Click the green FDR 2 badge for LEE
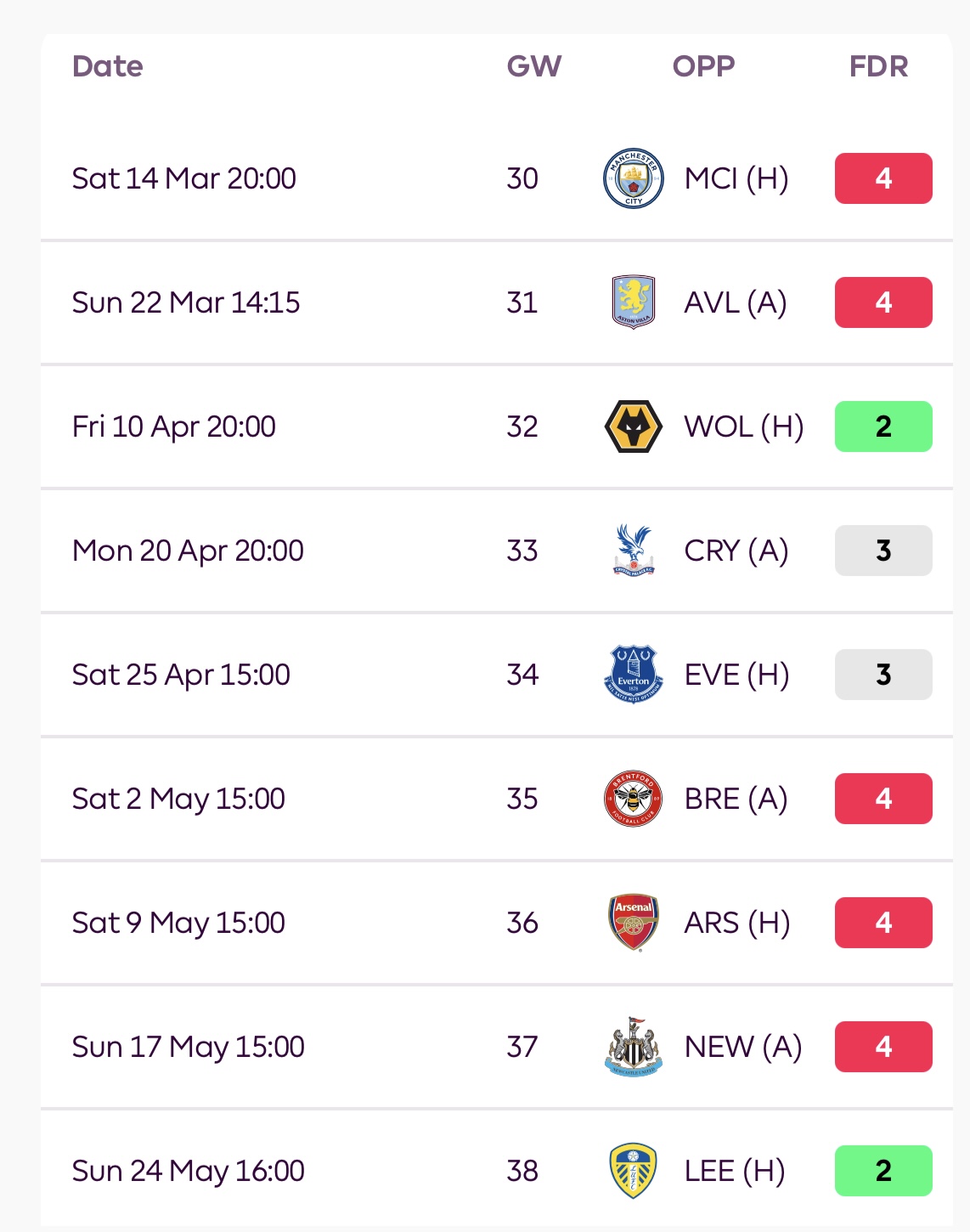Image resolution: width=970 pixels, height=1232 pixels. click(883, 1171)
